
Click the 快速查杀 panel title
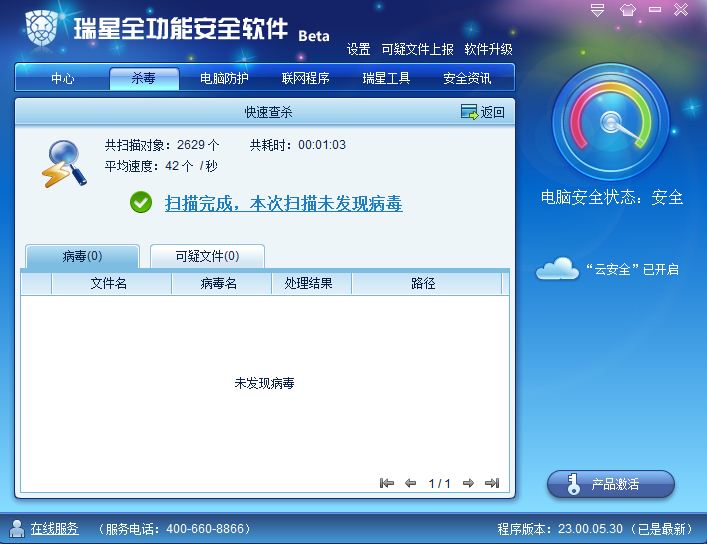(x=268, y=112)
